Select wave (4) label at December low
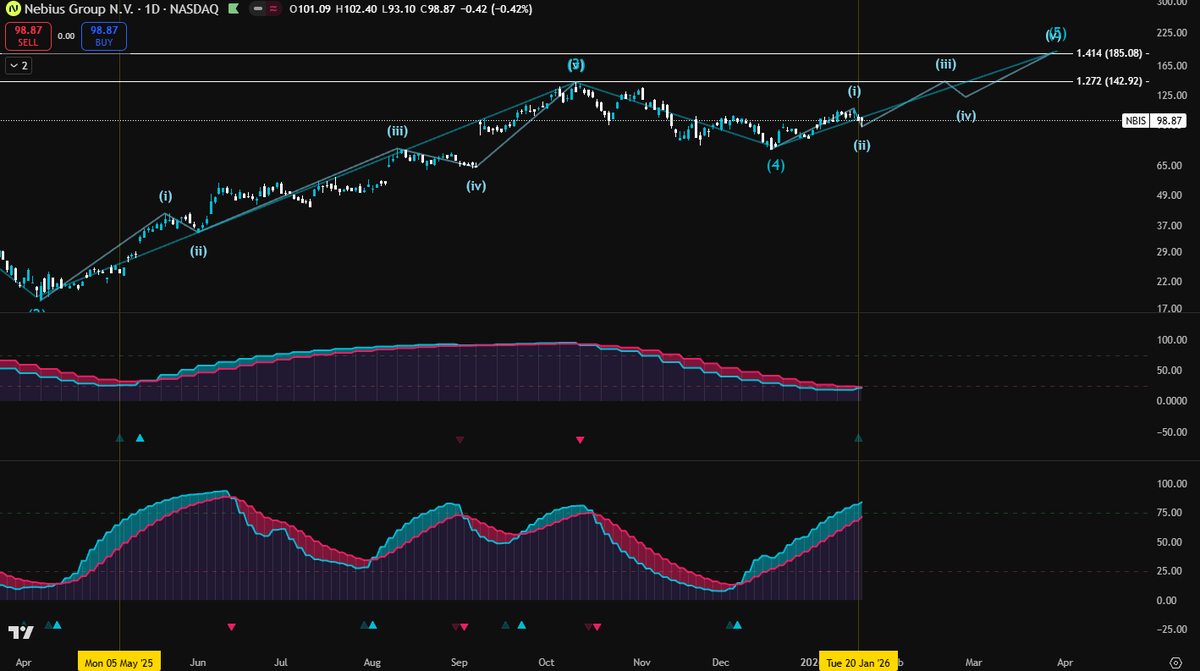Viewport: 1200px width, 671px height. pos(775,165)
